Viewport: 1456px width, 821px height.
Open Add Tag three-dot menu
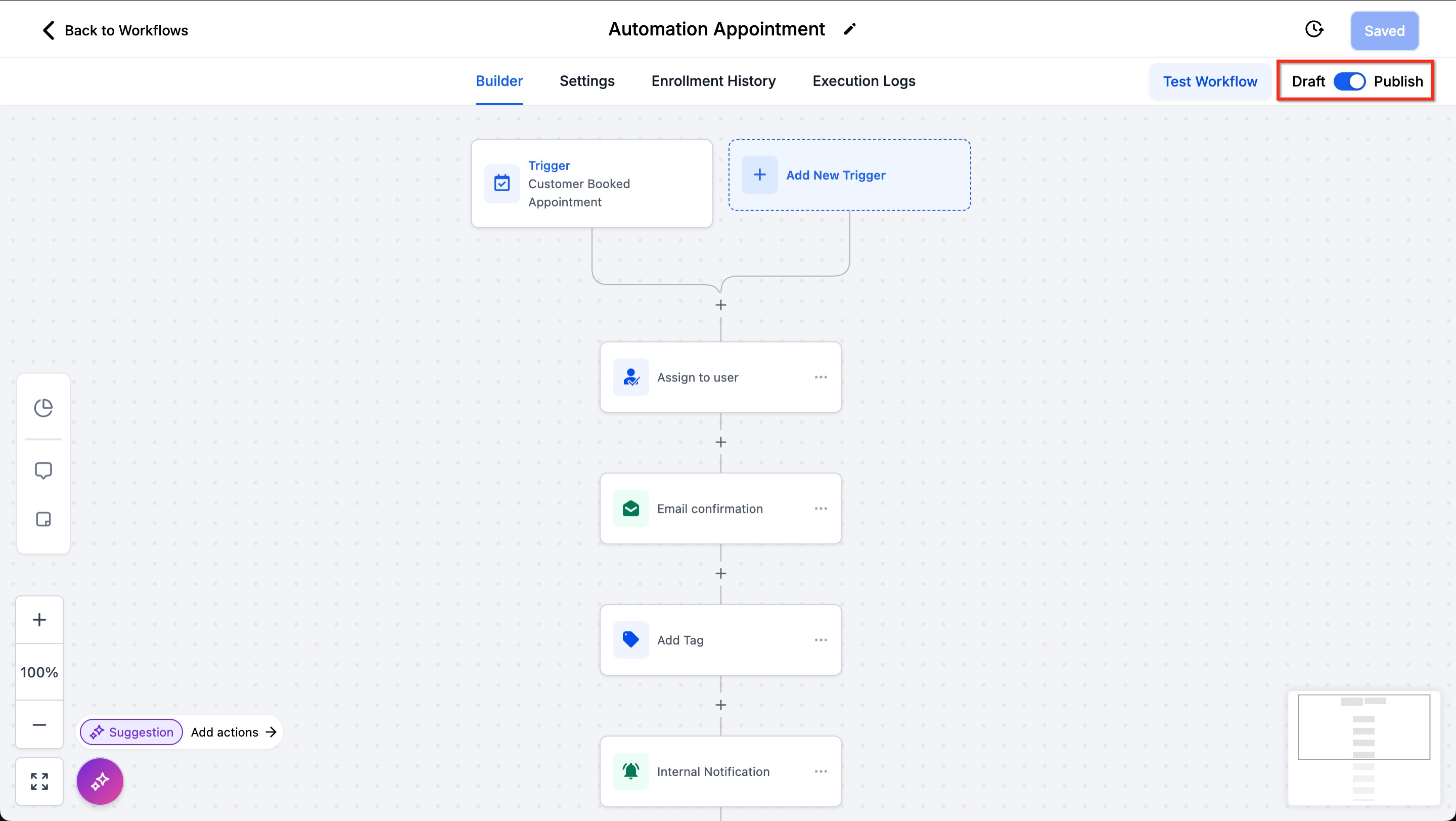(821, 640)
